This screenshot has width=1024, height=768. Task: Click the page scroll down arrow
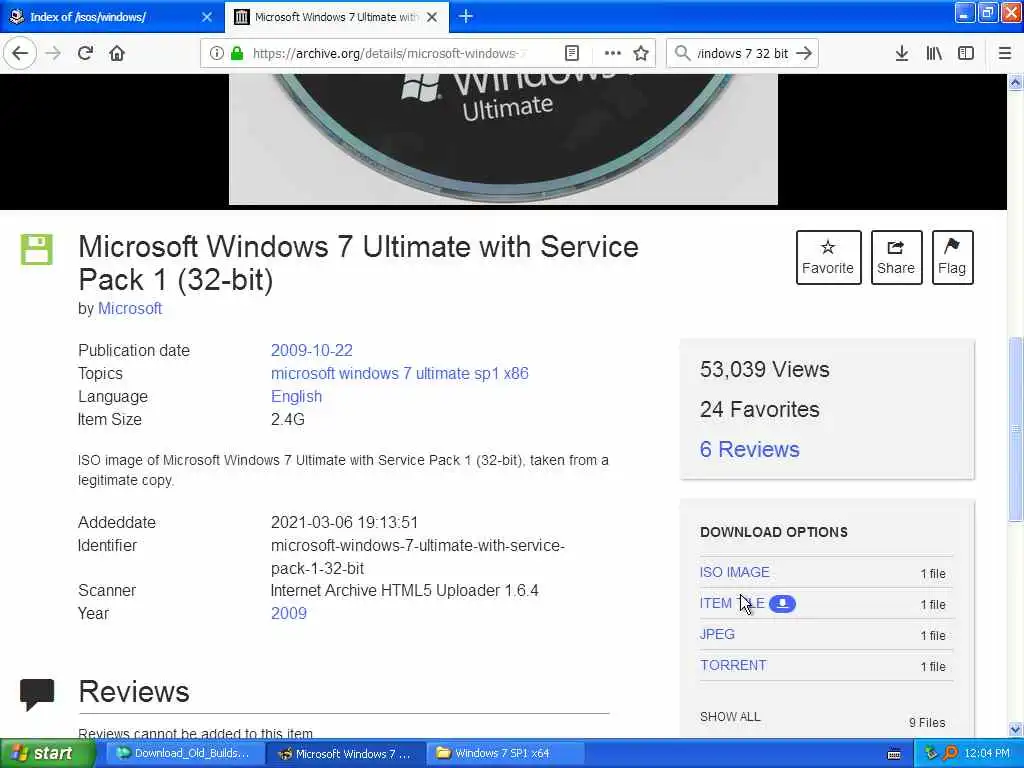1015,729
